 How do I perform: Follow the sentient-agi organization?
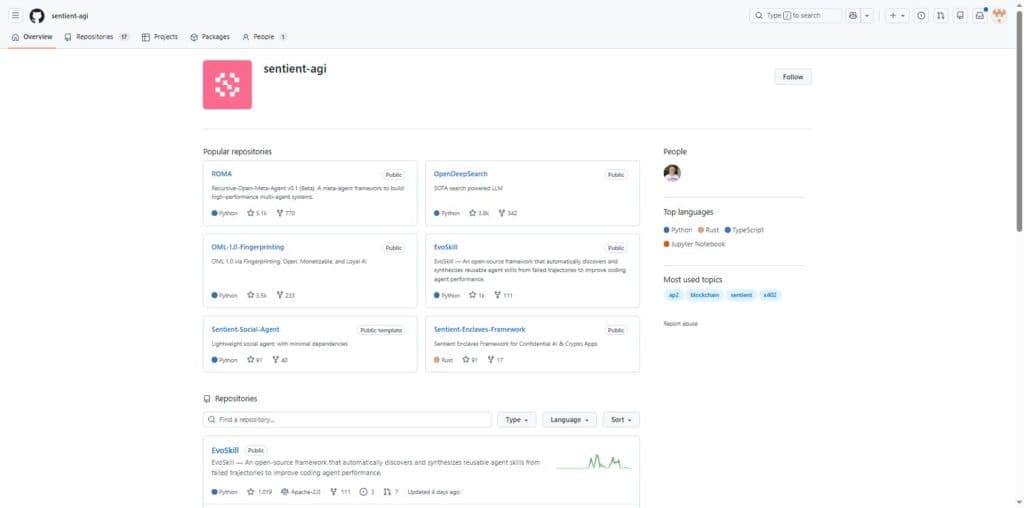click(793, 76)
